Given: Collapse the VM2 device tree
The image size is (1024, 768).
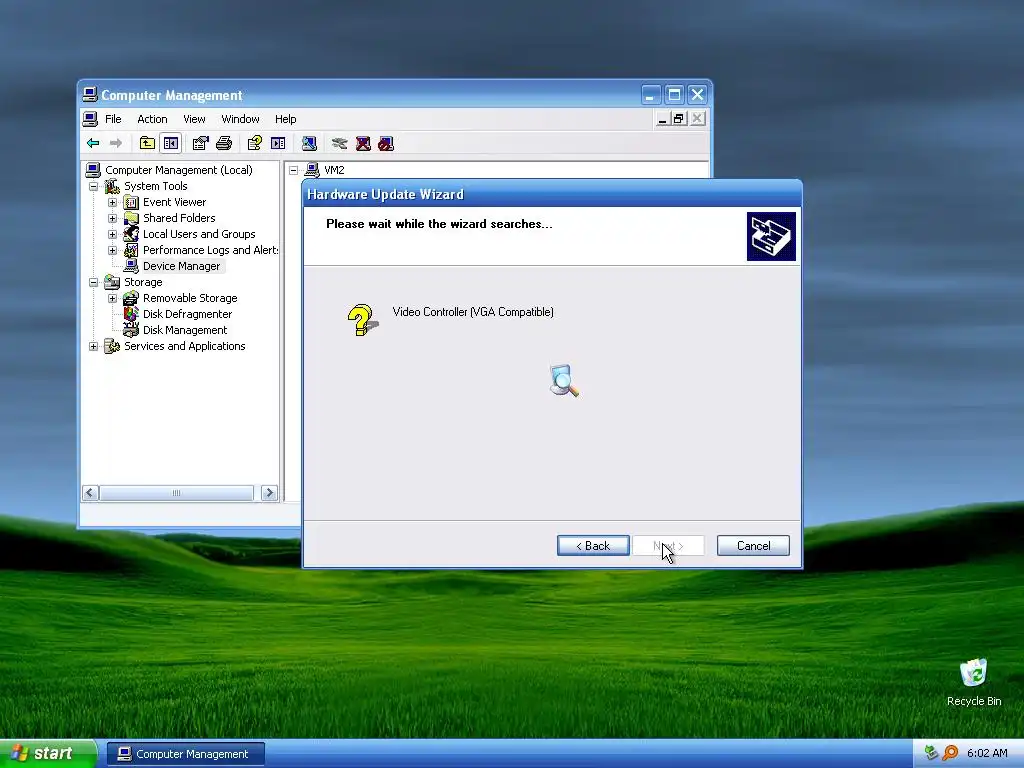Looking at the screenshot, I should click(x=294, y=170).
